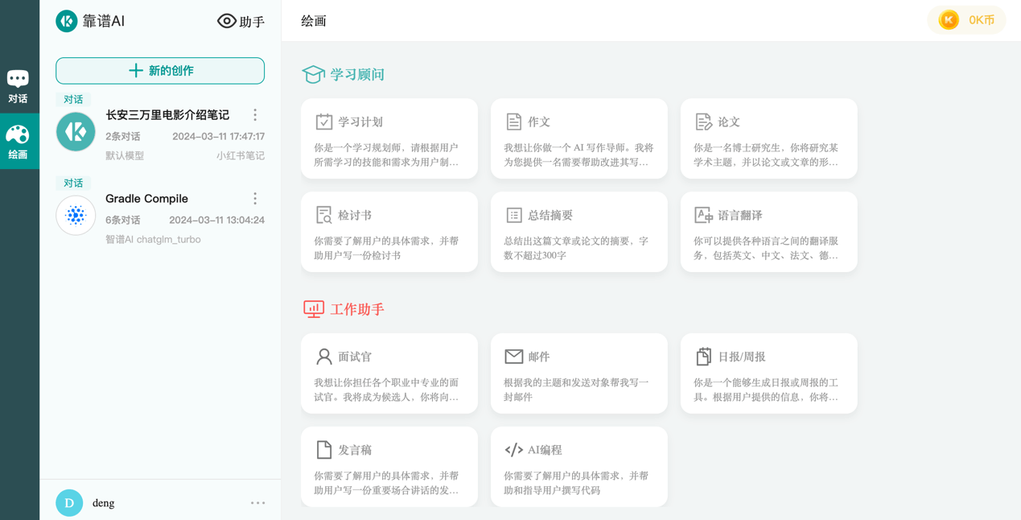Open options for 长安三万里电影介绍笔记 conversation
1021x520 pixels.
(255, 115)
